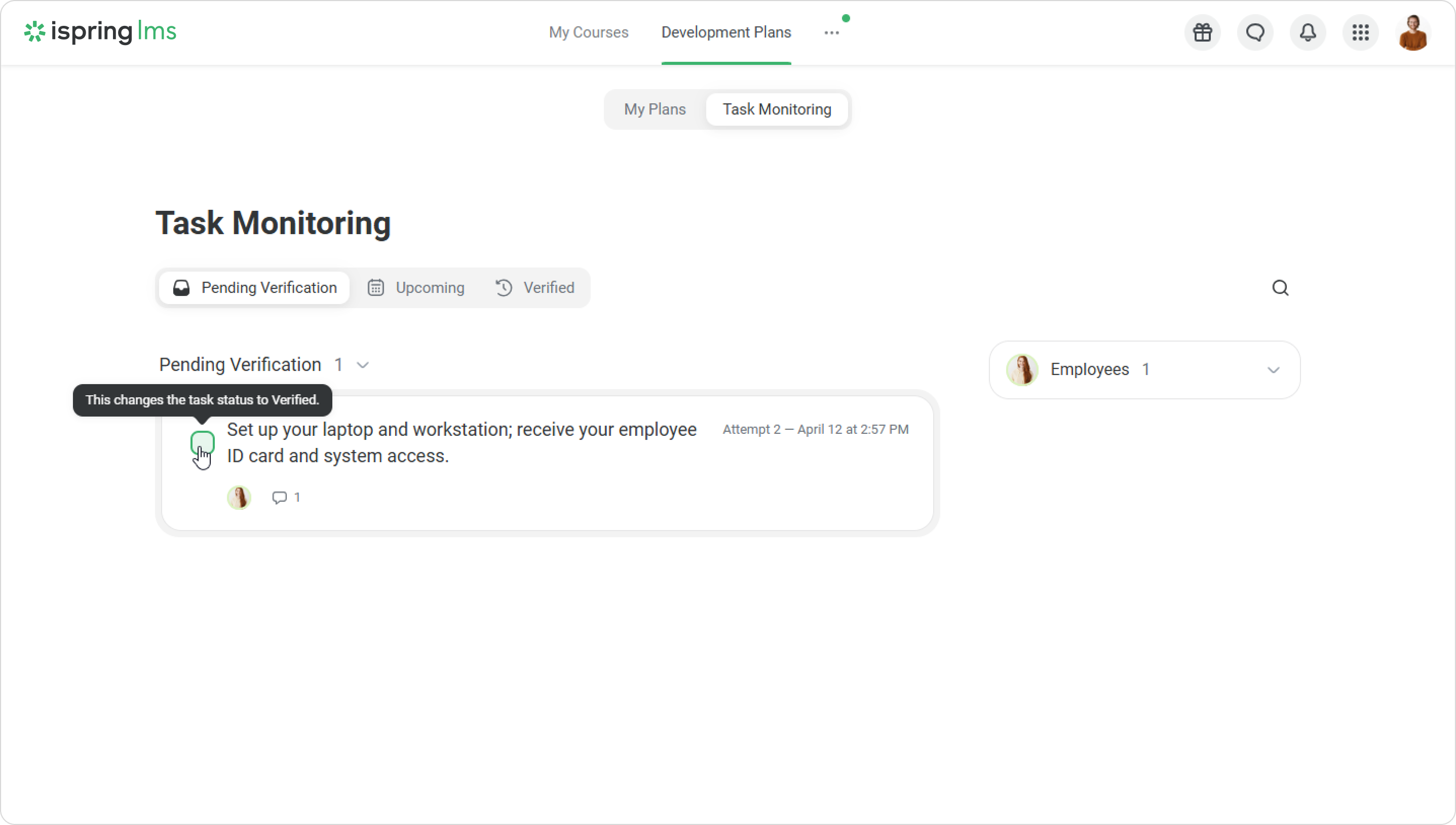Switch to the Upcoming tab
Screen dimensions: 1456x825
point(416,288)
